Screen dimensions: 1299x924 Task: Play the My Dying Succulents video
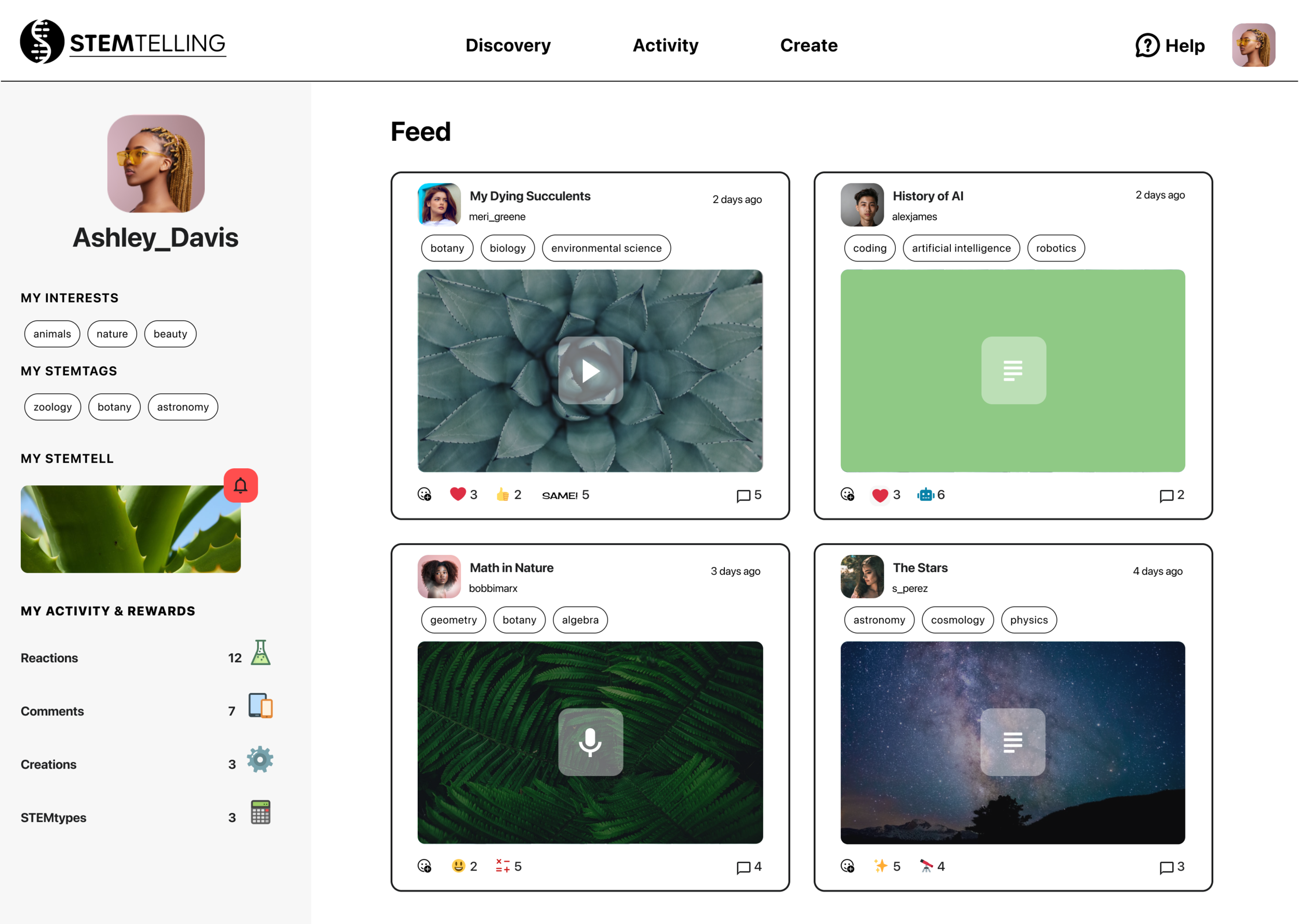click(590, 371)
